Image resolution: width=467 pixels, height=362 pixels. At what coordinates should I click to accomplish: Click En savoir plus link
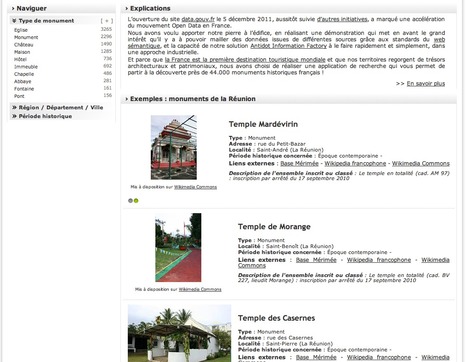point(426,84)
